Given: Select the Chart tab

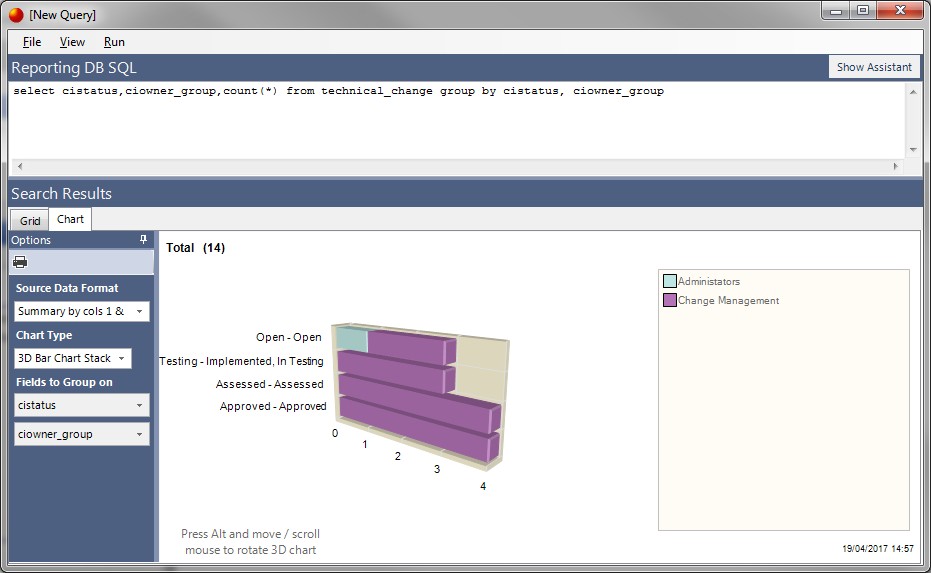Looking at the screenshot, I should click(70, 219).
